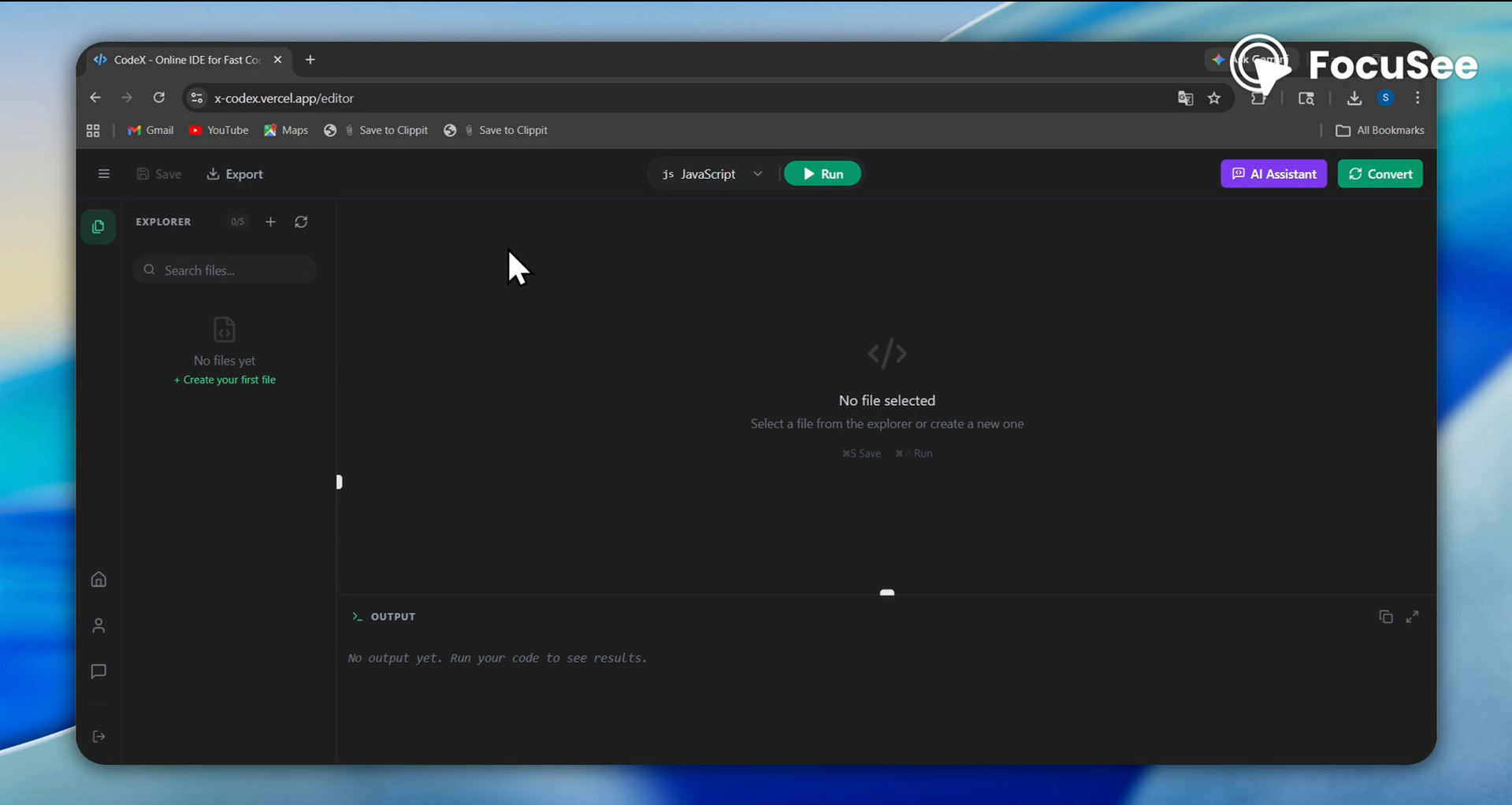This screenshot has width=1512, height=805.
Task: Click the Create your first file link
Action: click(x=225, y=380)
